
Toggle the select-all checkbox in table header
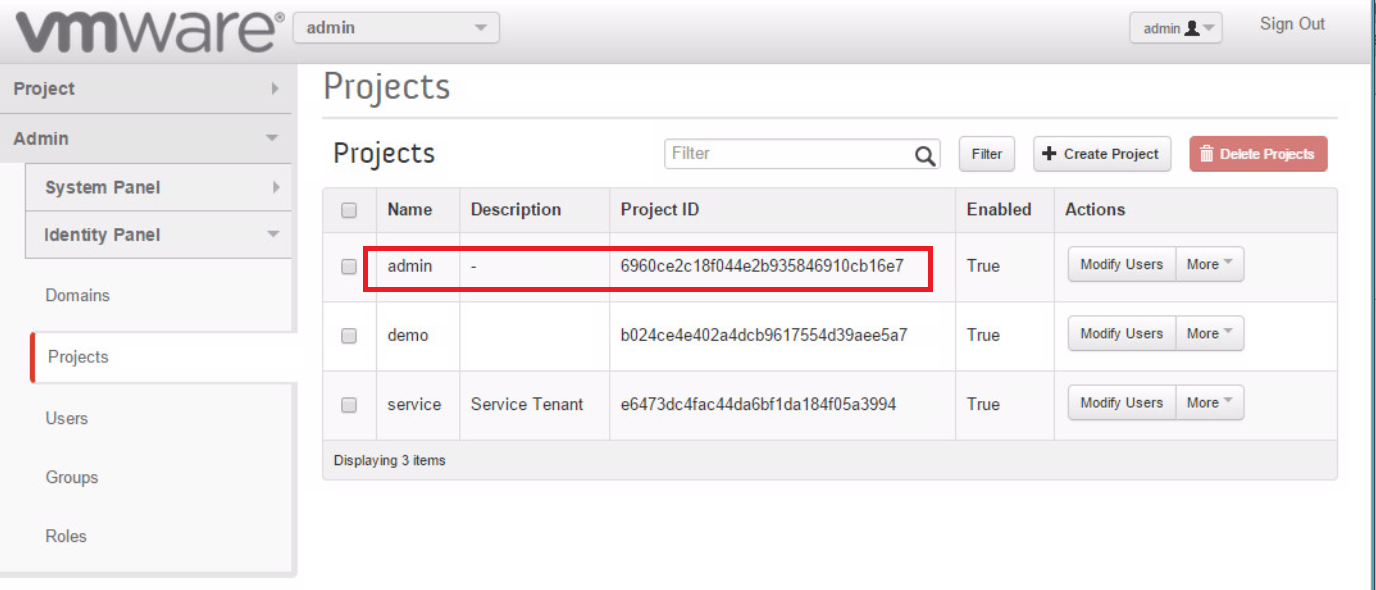click(349, 210)
